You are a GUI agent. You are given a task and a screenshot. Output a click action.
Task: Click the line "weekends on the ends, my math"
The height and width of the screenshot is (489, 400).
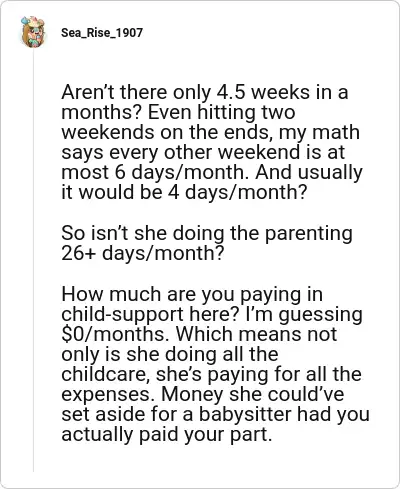point(210,132)
